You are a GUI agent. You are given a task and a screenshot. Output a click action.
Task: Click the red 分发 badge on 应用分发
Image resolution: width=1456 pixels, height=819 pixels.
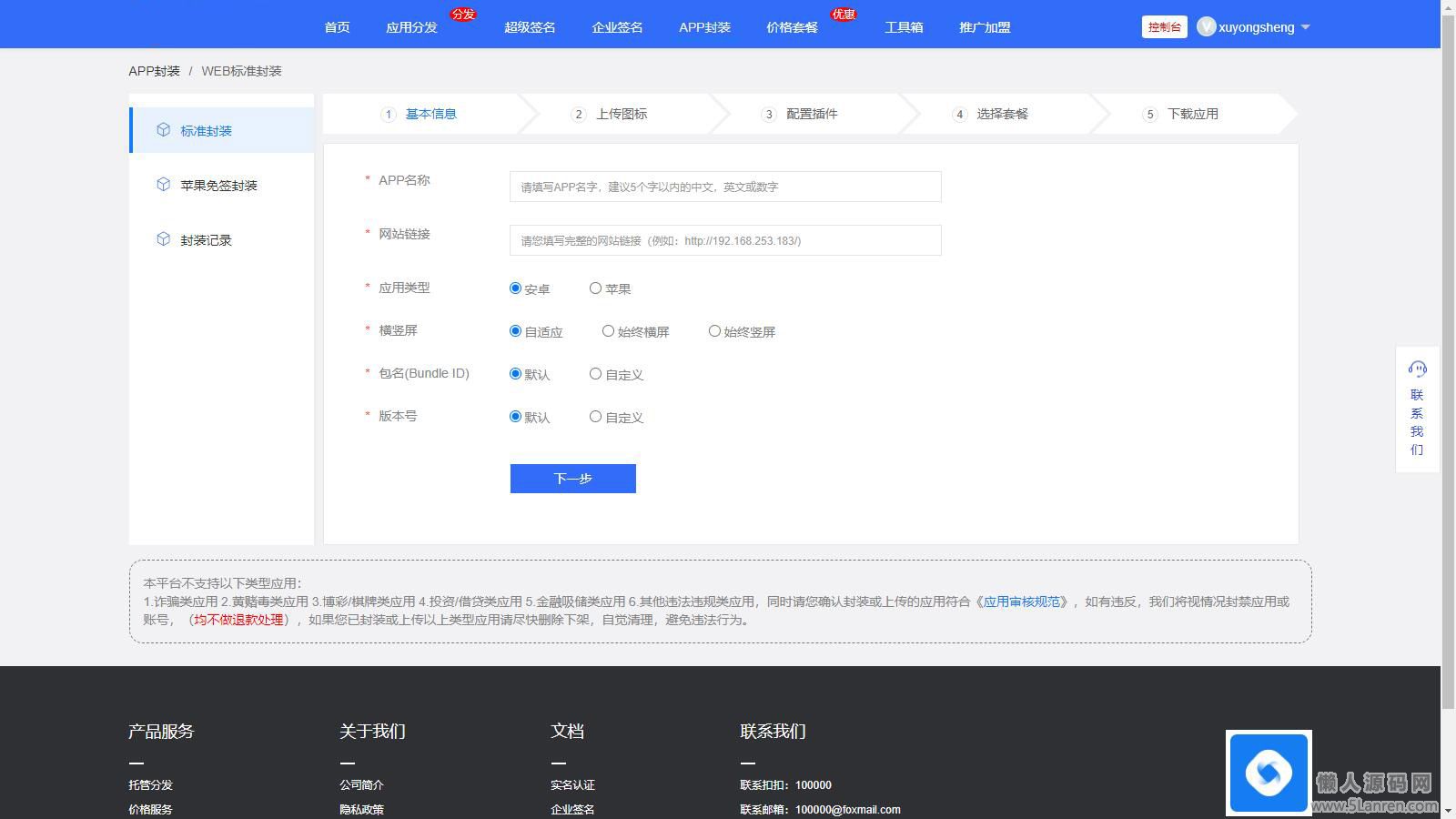tap(463, 15)
